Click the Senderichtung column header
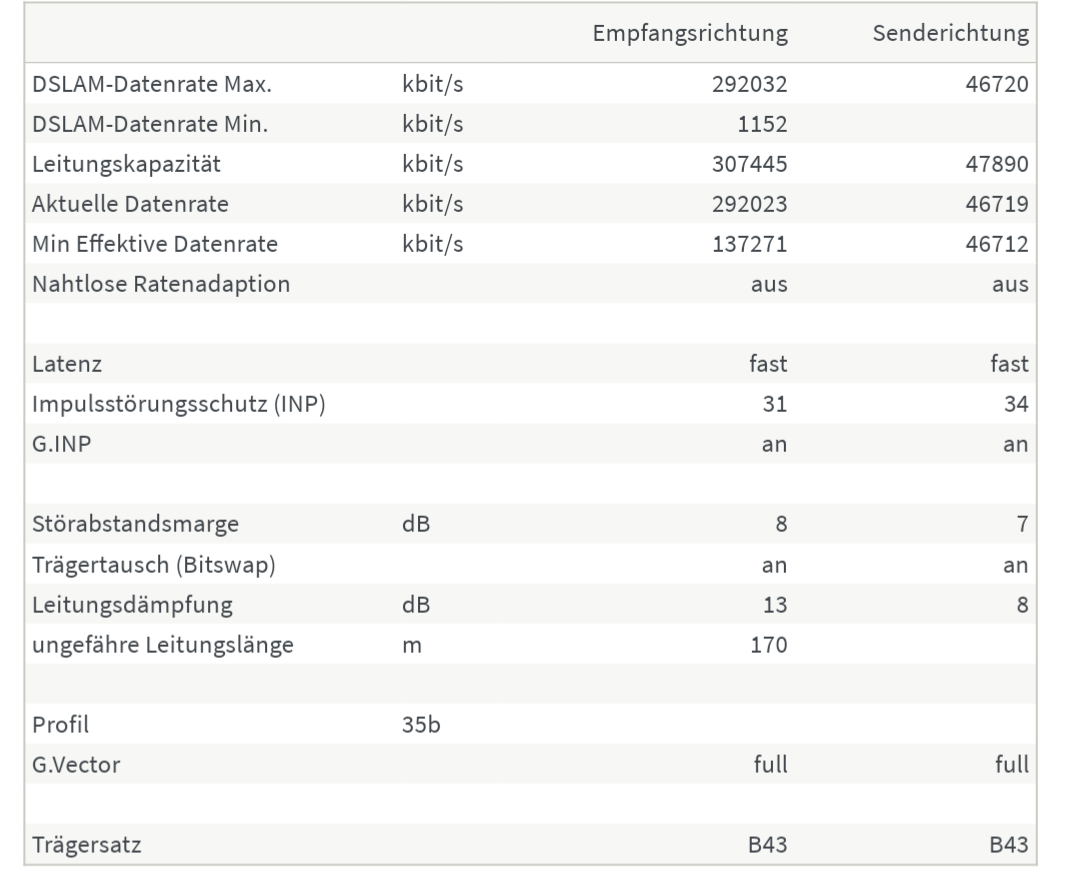 click(951, 33)
